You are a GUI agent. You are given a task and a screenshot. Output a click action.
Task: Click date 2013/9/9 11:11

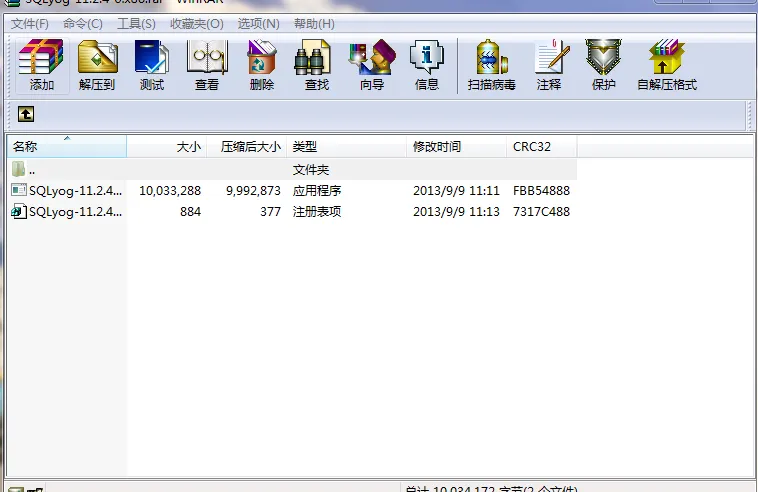click(456, 191)
